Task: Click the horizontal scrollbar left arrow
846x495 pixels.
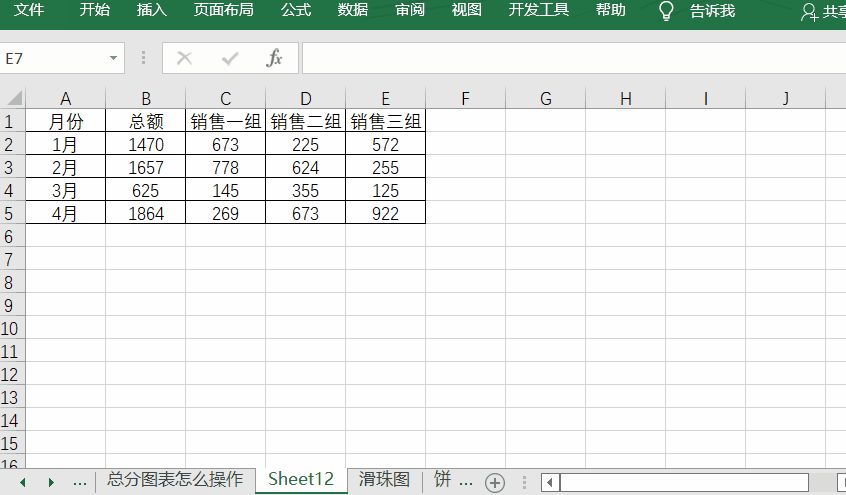Action: tap(549, 482)
